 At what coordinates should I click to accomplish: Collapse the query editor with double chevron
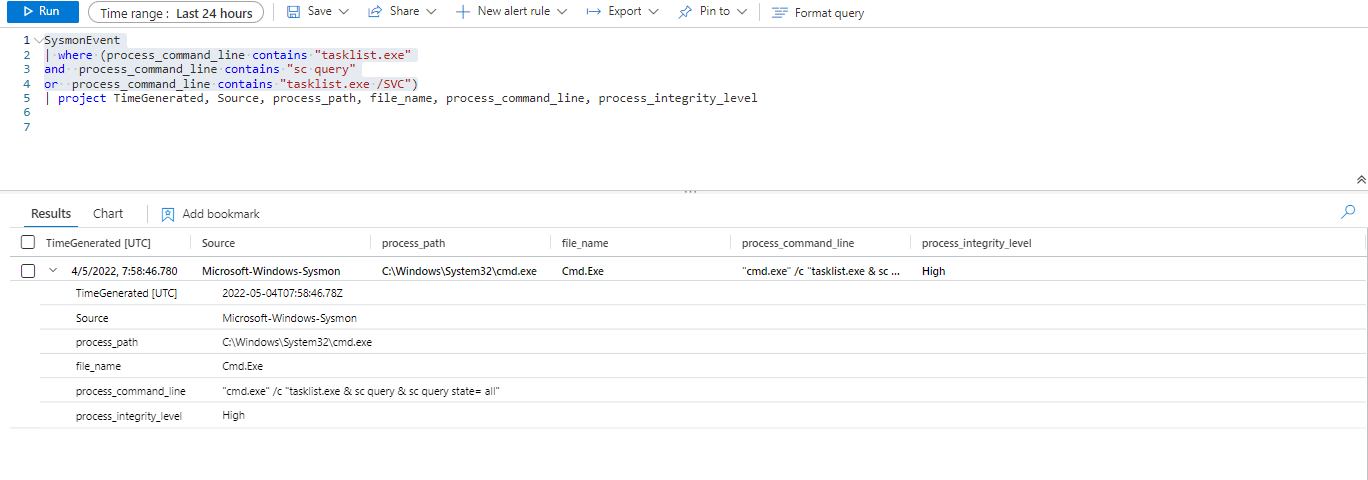pyautogui.click(x=1360, y=180)
